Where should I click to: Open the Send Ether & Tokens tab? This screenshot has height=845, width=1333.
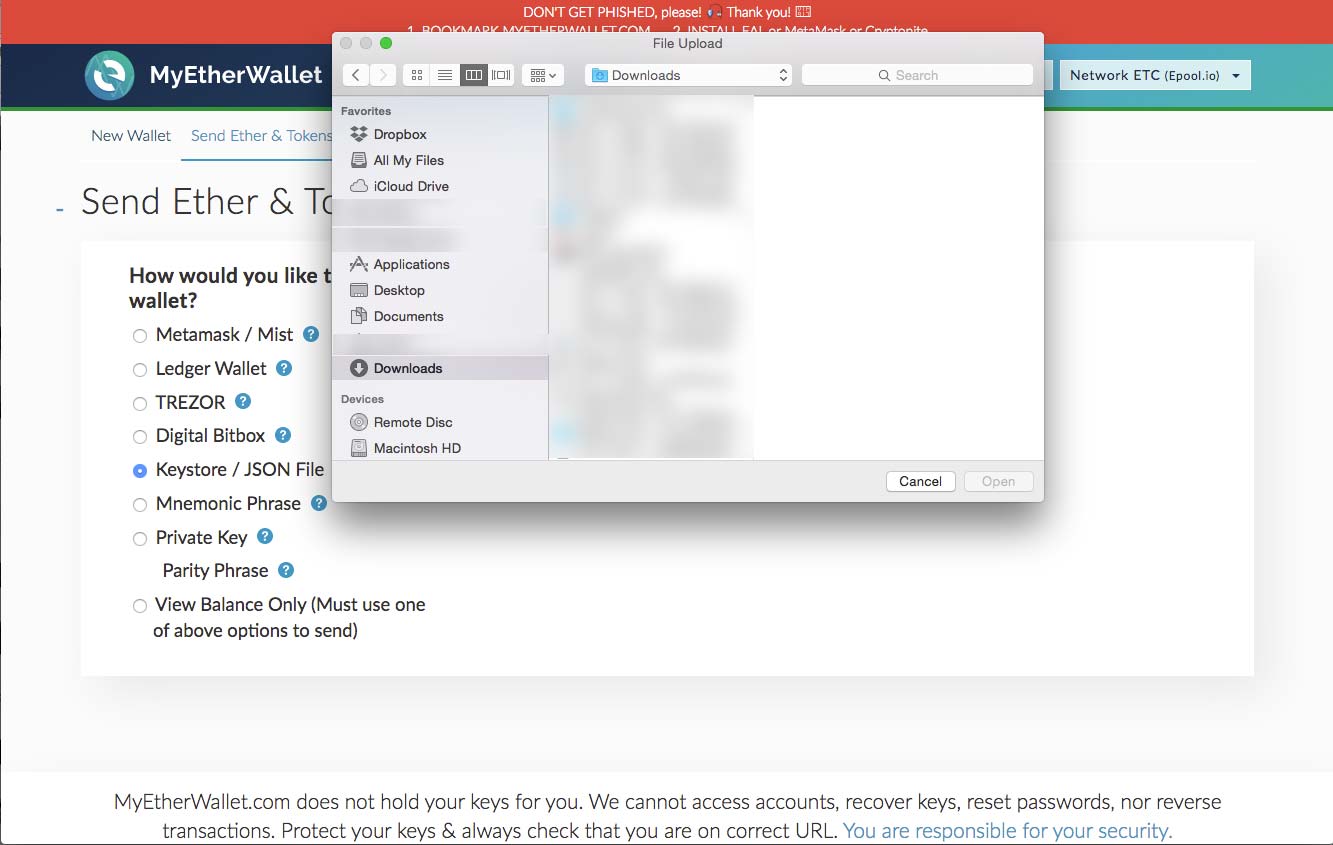(x=261, y=136)
